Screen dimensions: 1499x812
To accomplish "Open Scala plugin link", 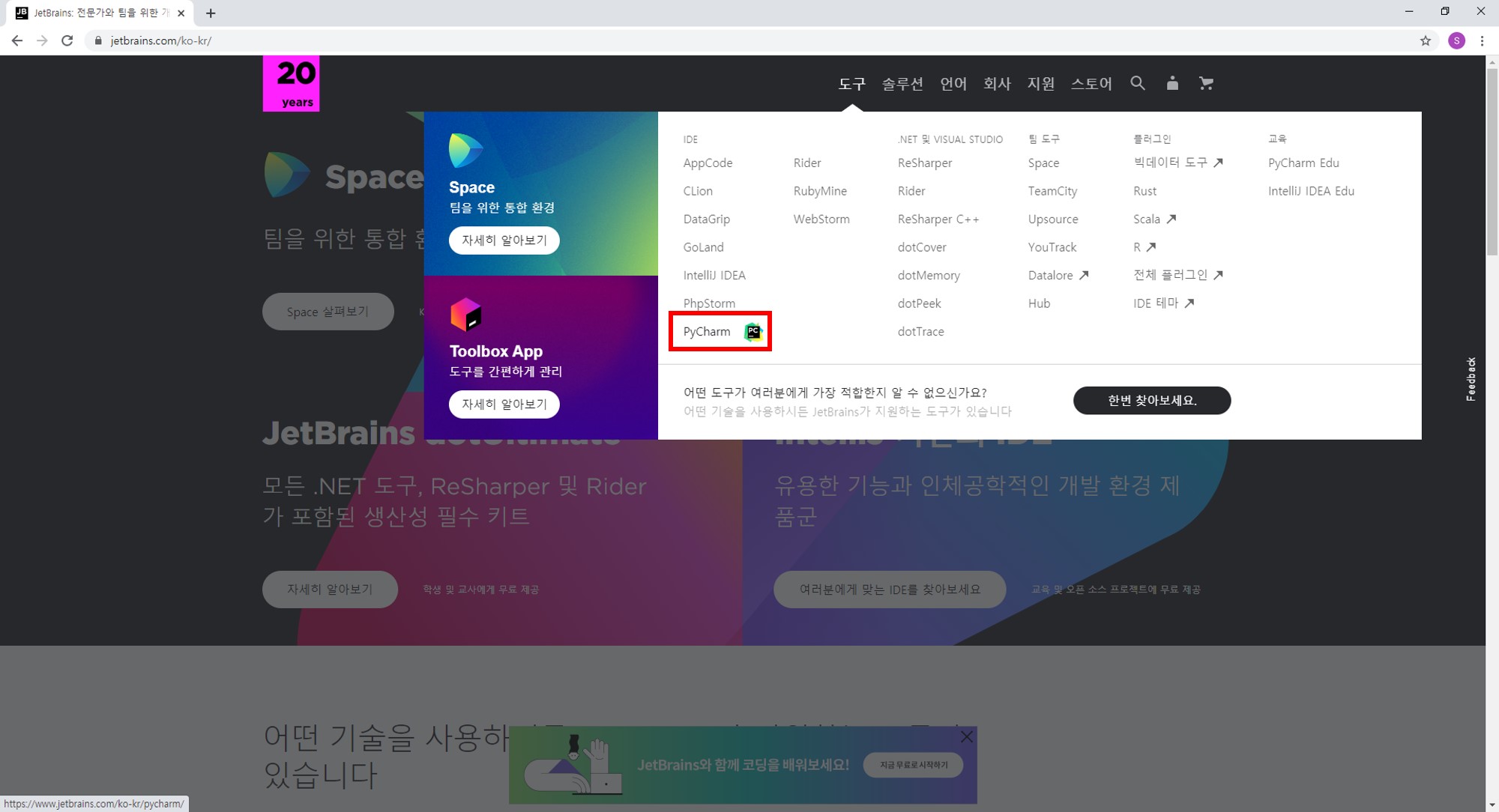I will (x=1154, y=219).
